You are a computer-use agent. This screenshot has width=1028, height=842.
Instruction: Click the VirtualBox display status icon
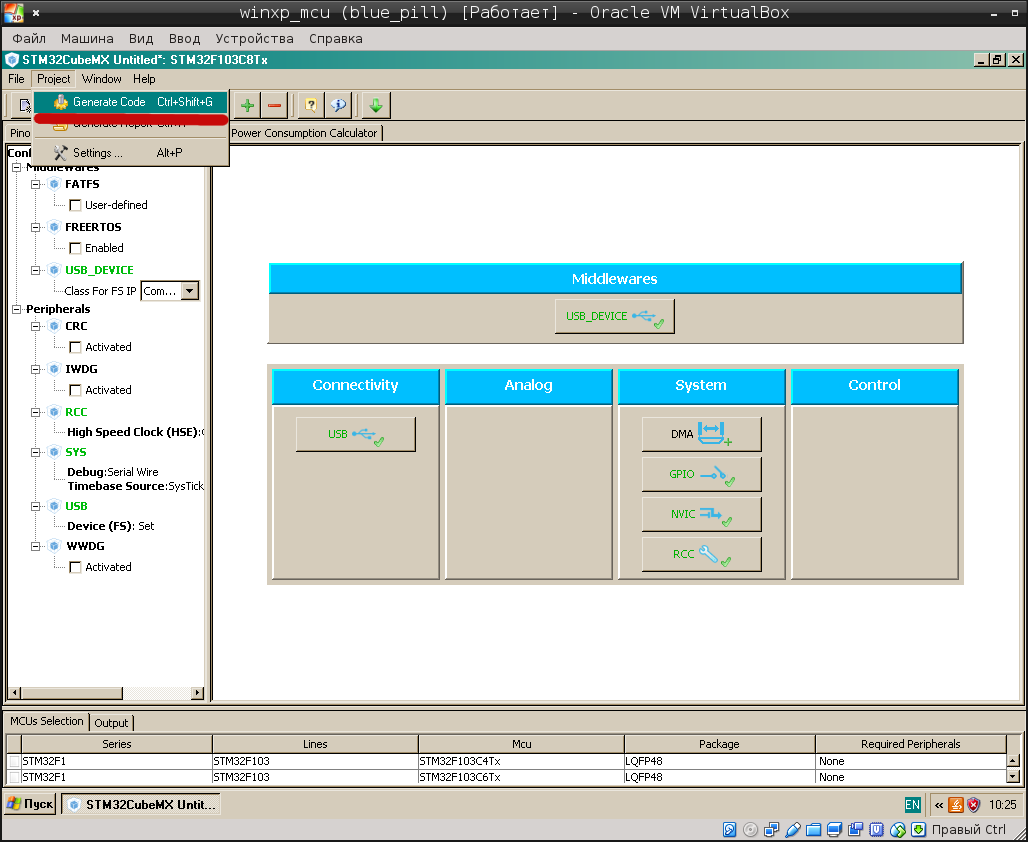coord(834,830)
